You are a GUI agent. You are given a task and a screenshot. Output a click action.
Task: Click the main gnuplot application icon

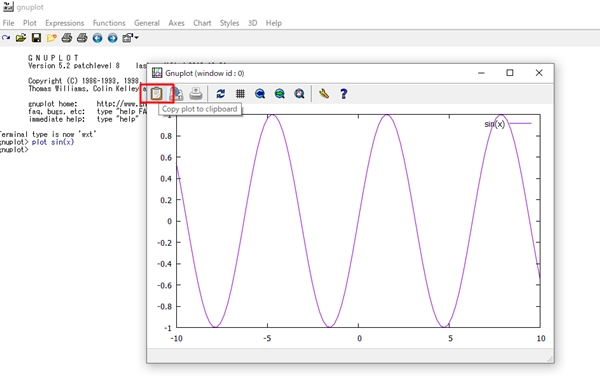tap(8, 7)
